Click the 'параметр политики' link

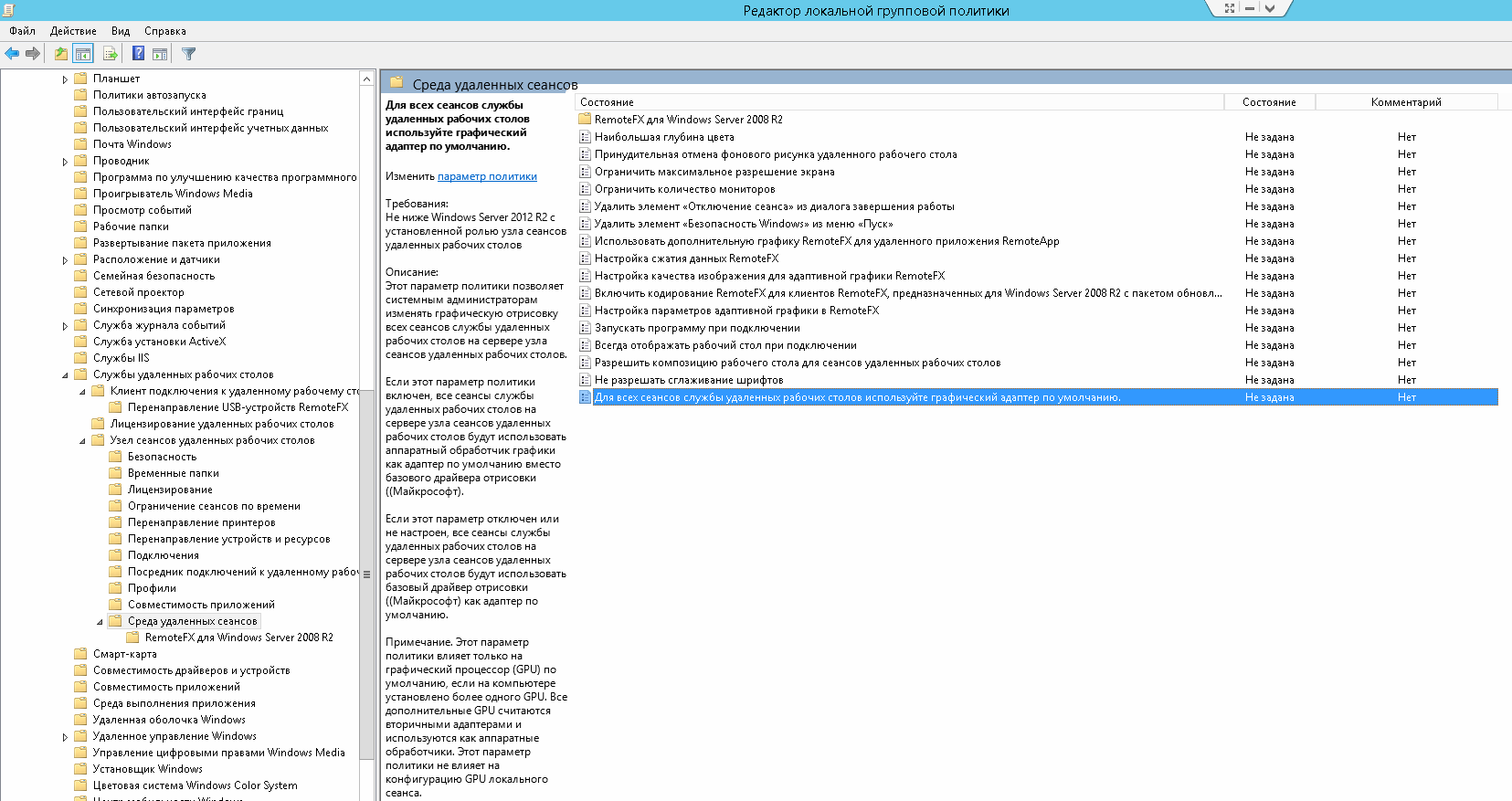pyautogui.click(x=487, y=176)
